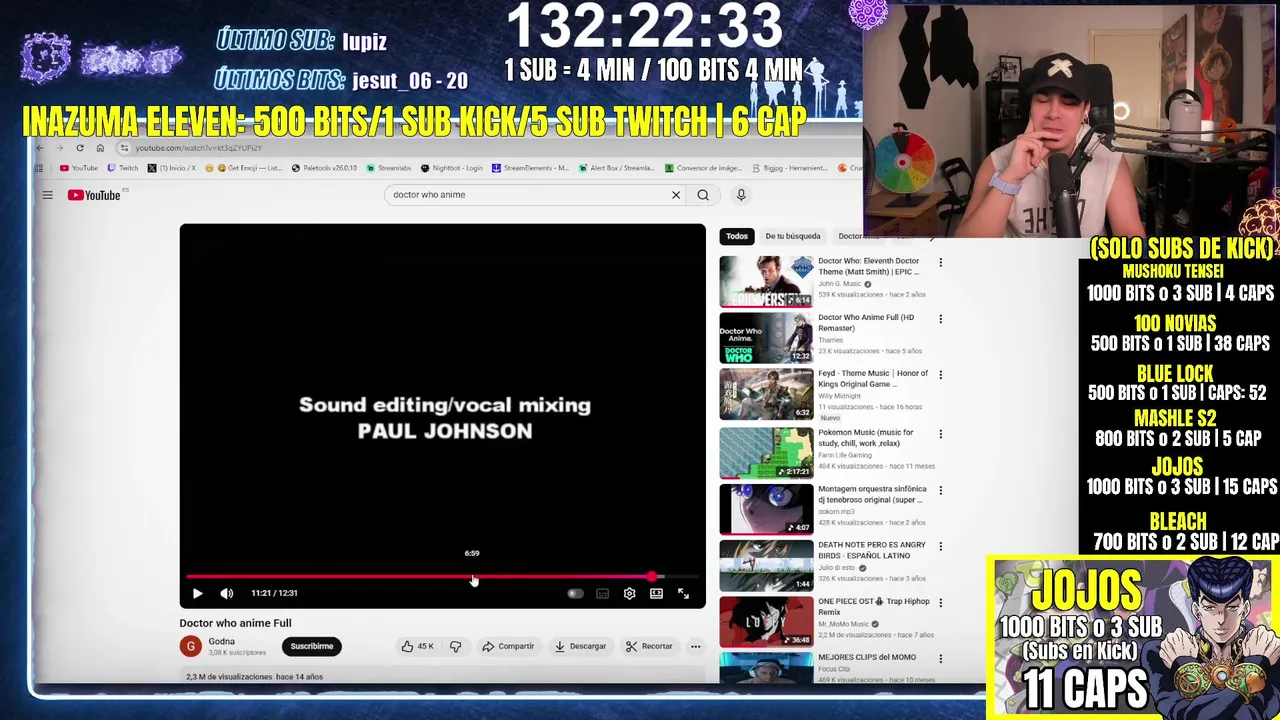Switch to theater mode in the player
The width and height of the screenshot is (1280, 720).
tap(656, 593)
